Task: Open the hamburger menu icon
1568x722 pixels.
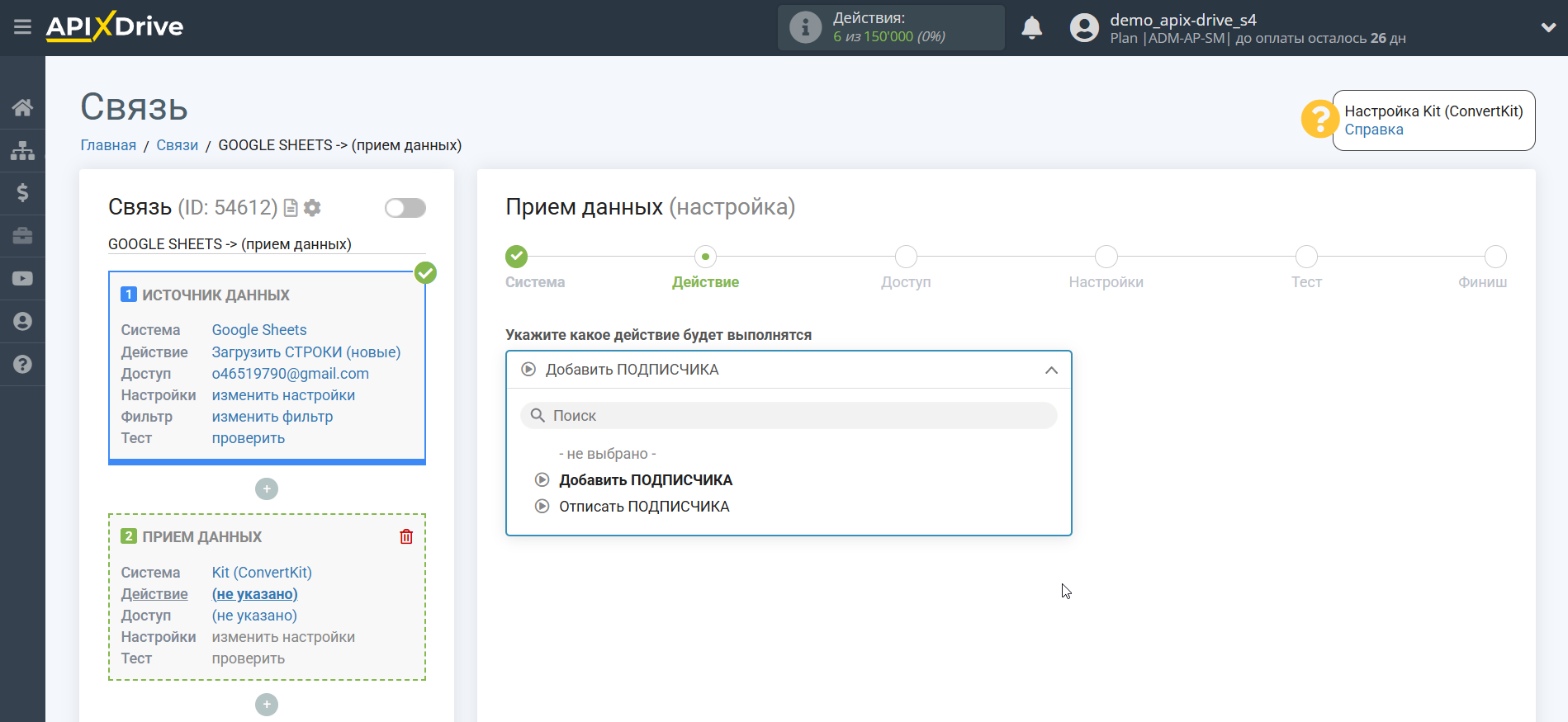Action: point(22,27)
